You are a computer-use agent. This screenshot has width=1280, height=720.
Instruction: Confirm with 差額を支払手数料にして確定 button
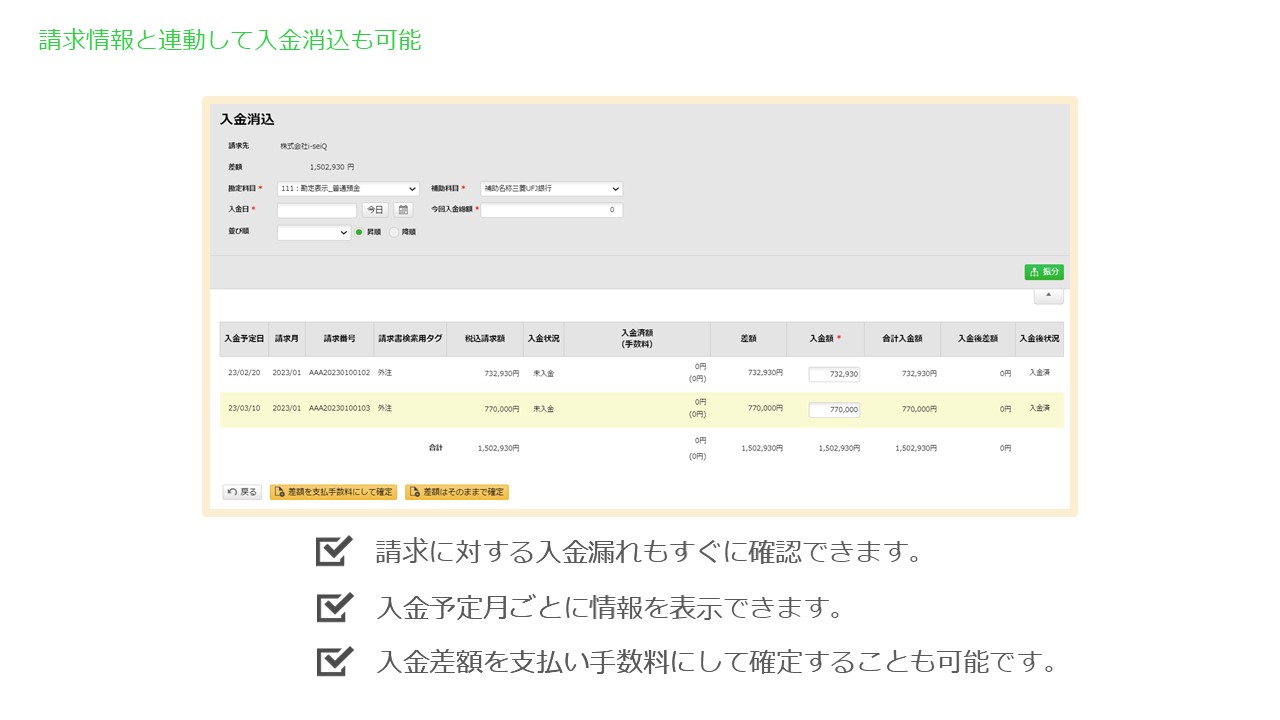[x=334, y=492]
